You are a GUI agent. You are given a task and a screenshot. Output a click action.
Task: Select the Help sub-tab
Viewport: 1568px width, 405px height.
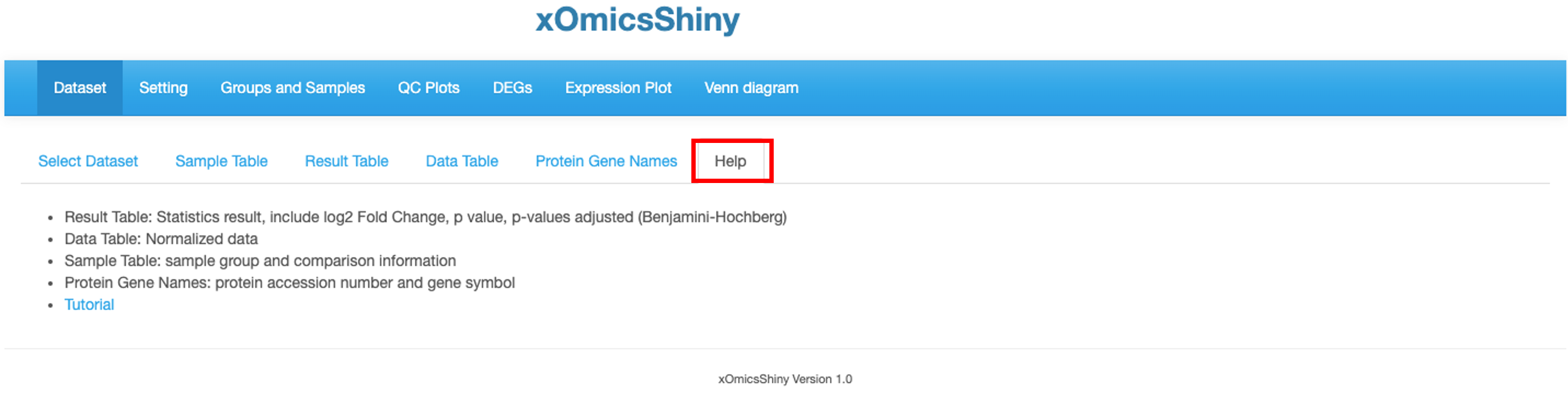point(730,161)
